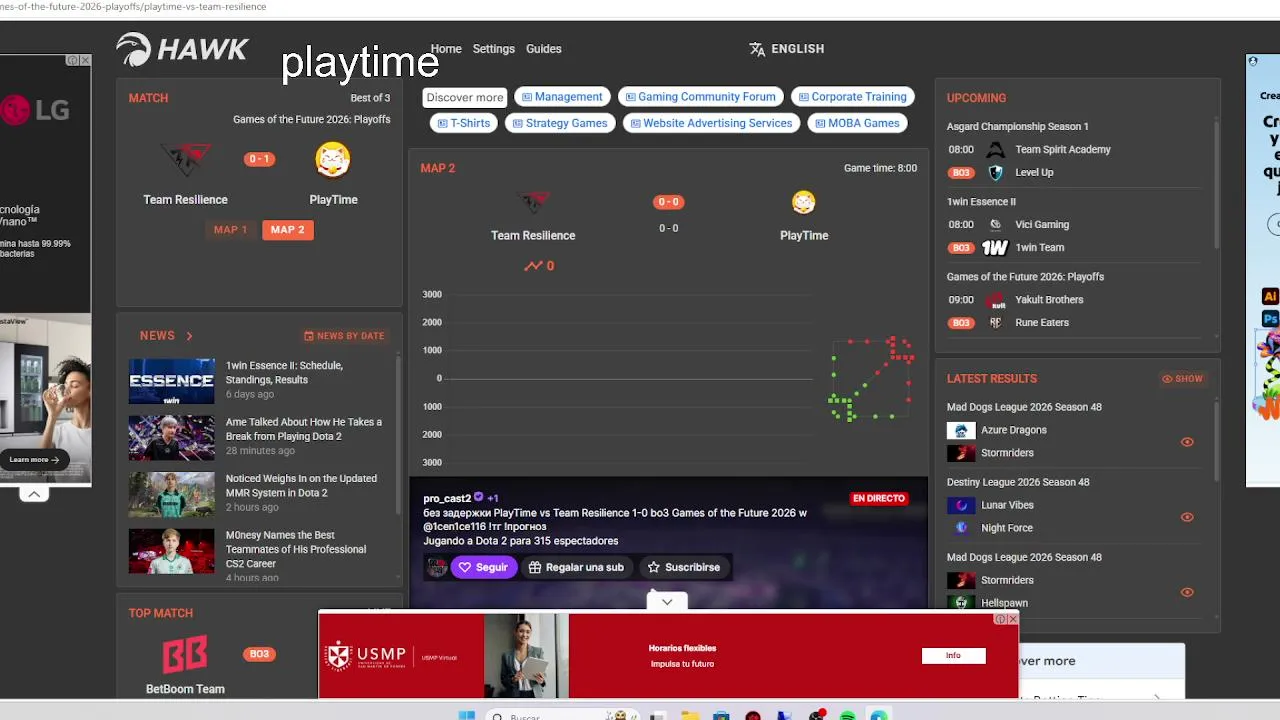Click the Info button on USMP ad

coord(953,656)
